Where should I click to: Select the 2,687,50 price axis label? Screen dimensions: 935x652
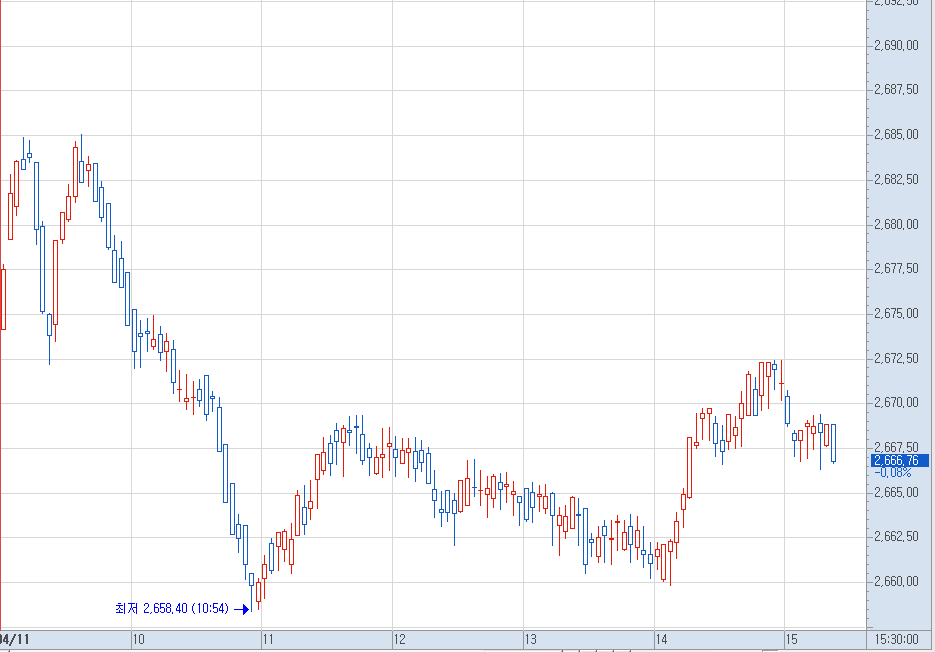(896, 89)
